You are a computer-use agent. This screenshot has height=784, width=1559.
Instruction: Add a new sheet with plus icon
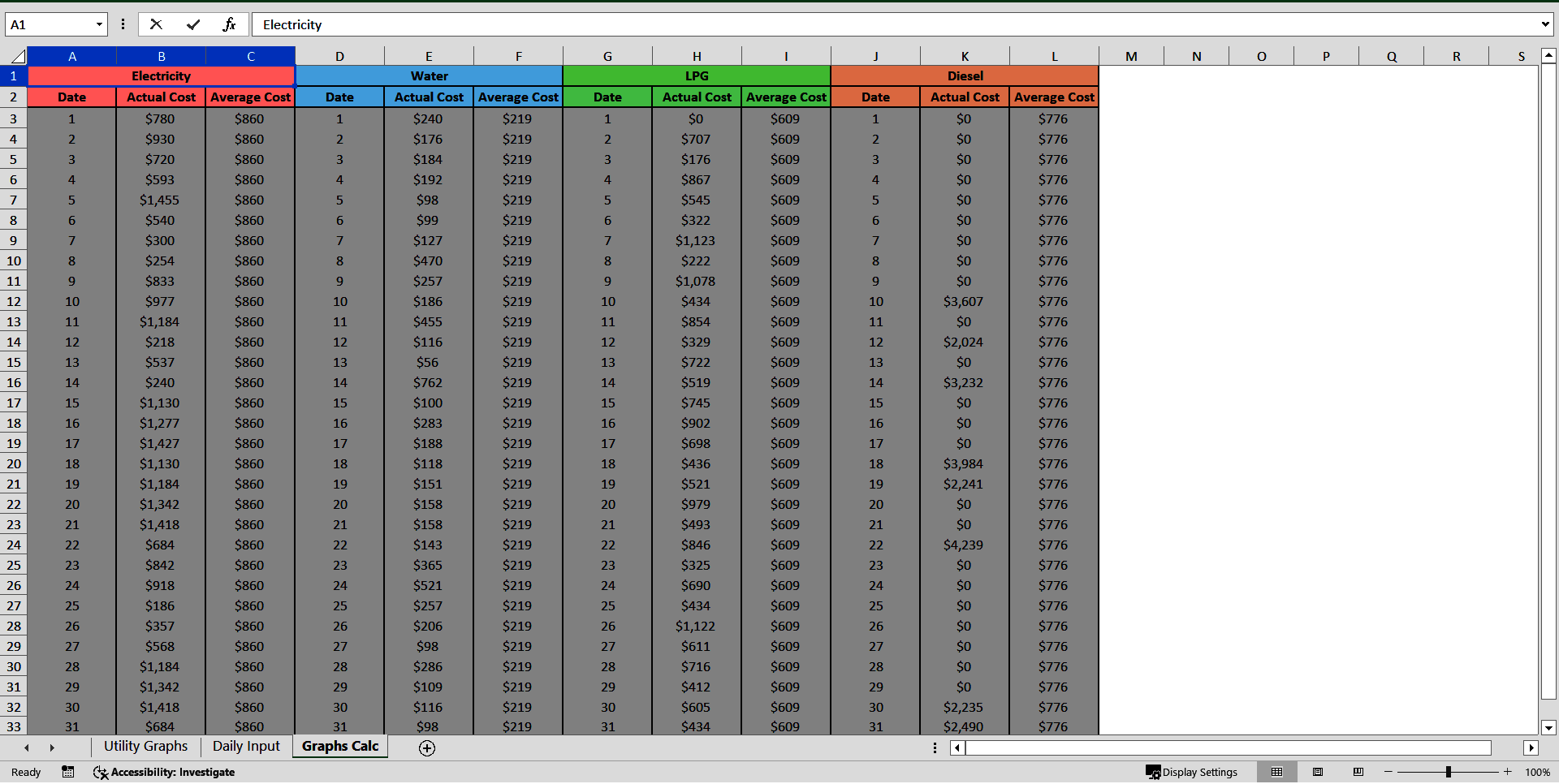click(427, 747)
